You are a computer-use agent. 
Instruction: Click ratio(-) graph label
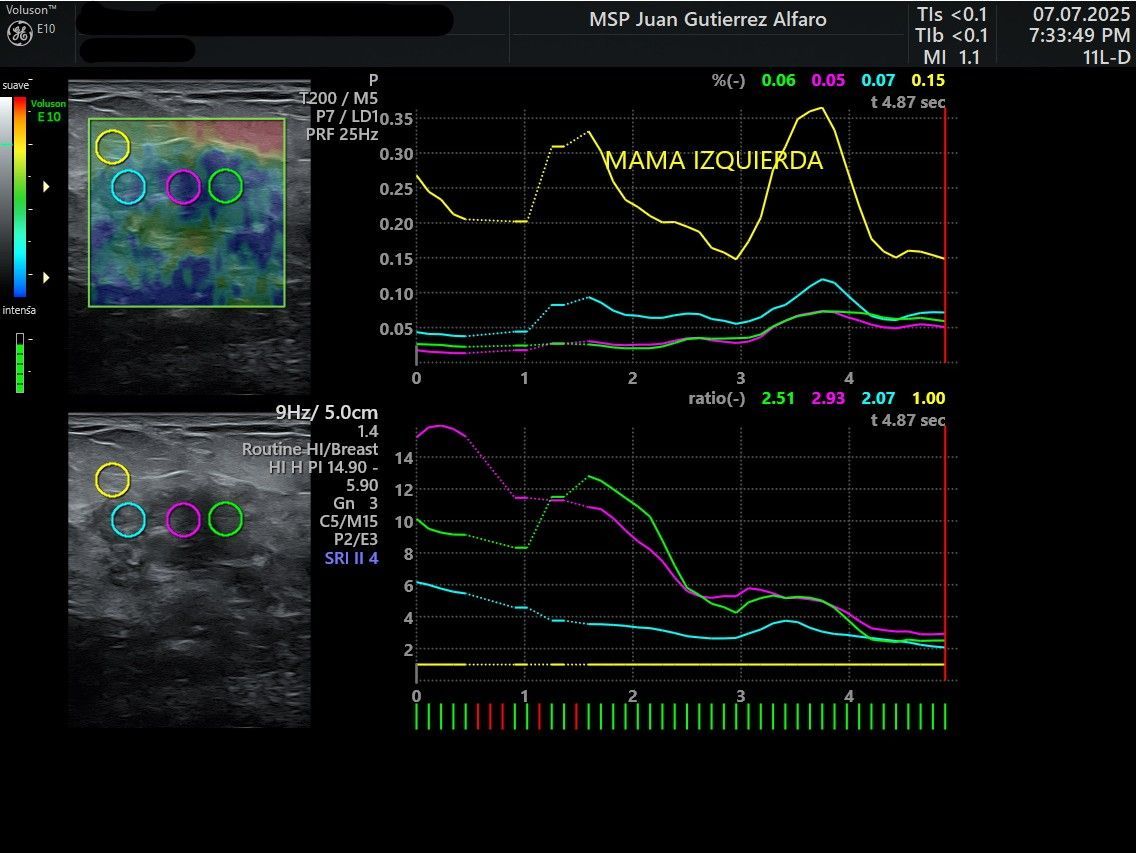[x=717, y=398]
